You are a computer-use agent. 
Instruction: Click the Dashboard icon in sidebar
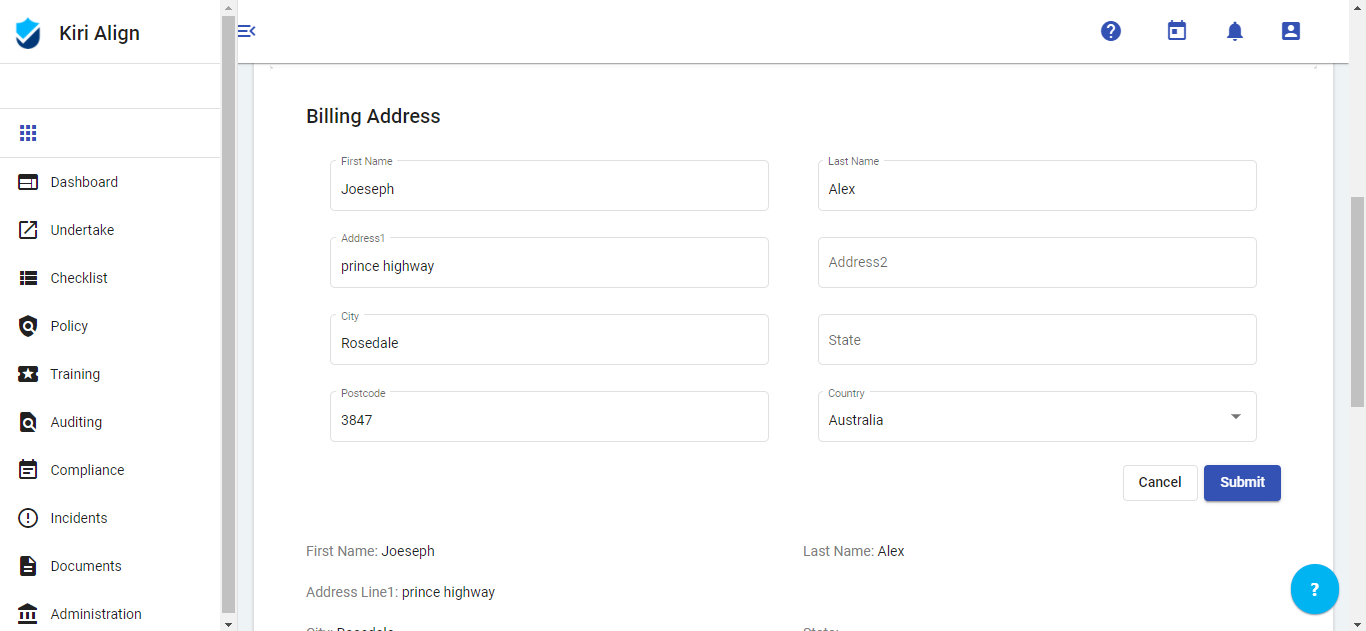point(28,182)
